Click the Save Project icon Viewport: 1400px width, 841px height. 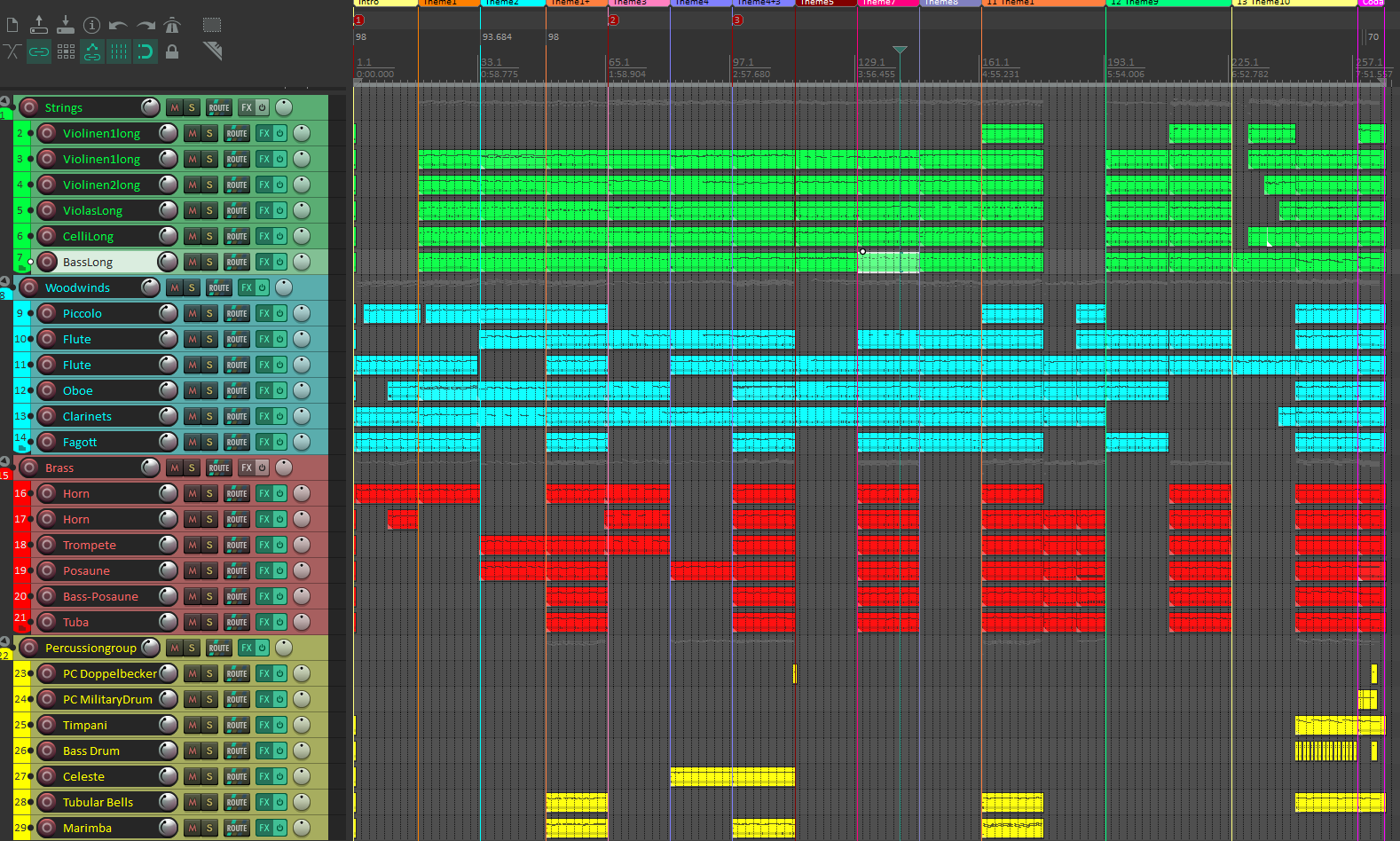tap(66, 25)
